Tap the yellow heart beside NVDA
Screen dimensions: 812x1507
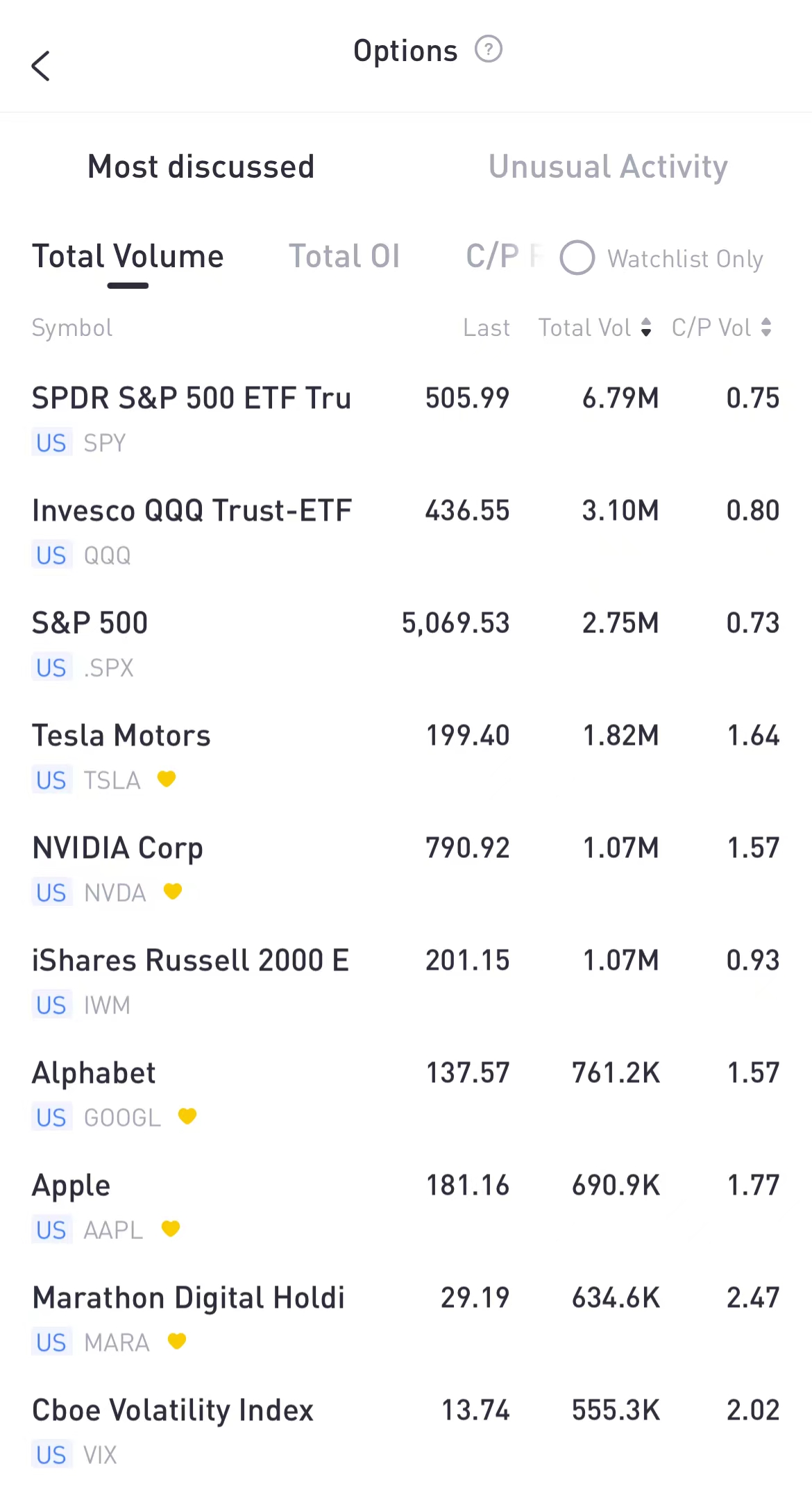tap(172, 891)
